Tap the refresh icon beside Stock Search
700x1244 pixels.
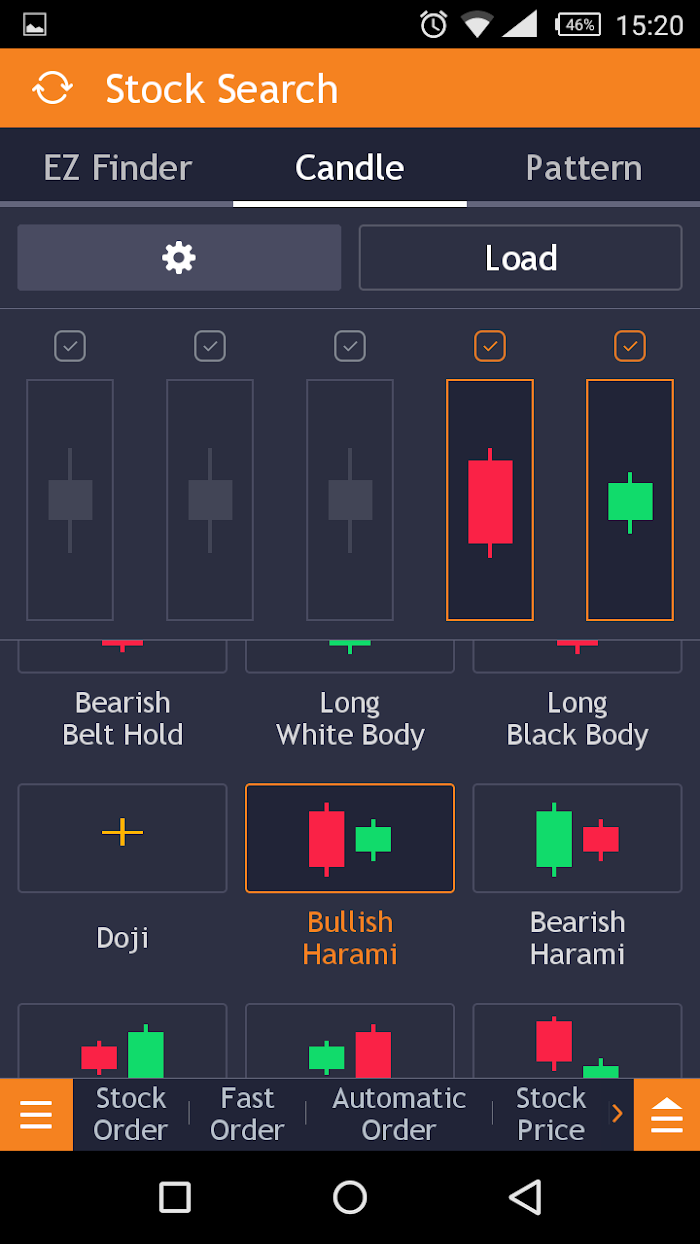pyautogui.click(x=52, y=88)
